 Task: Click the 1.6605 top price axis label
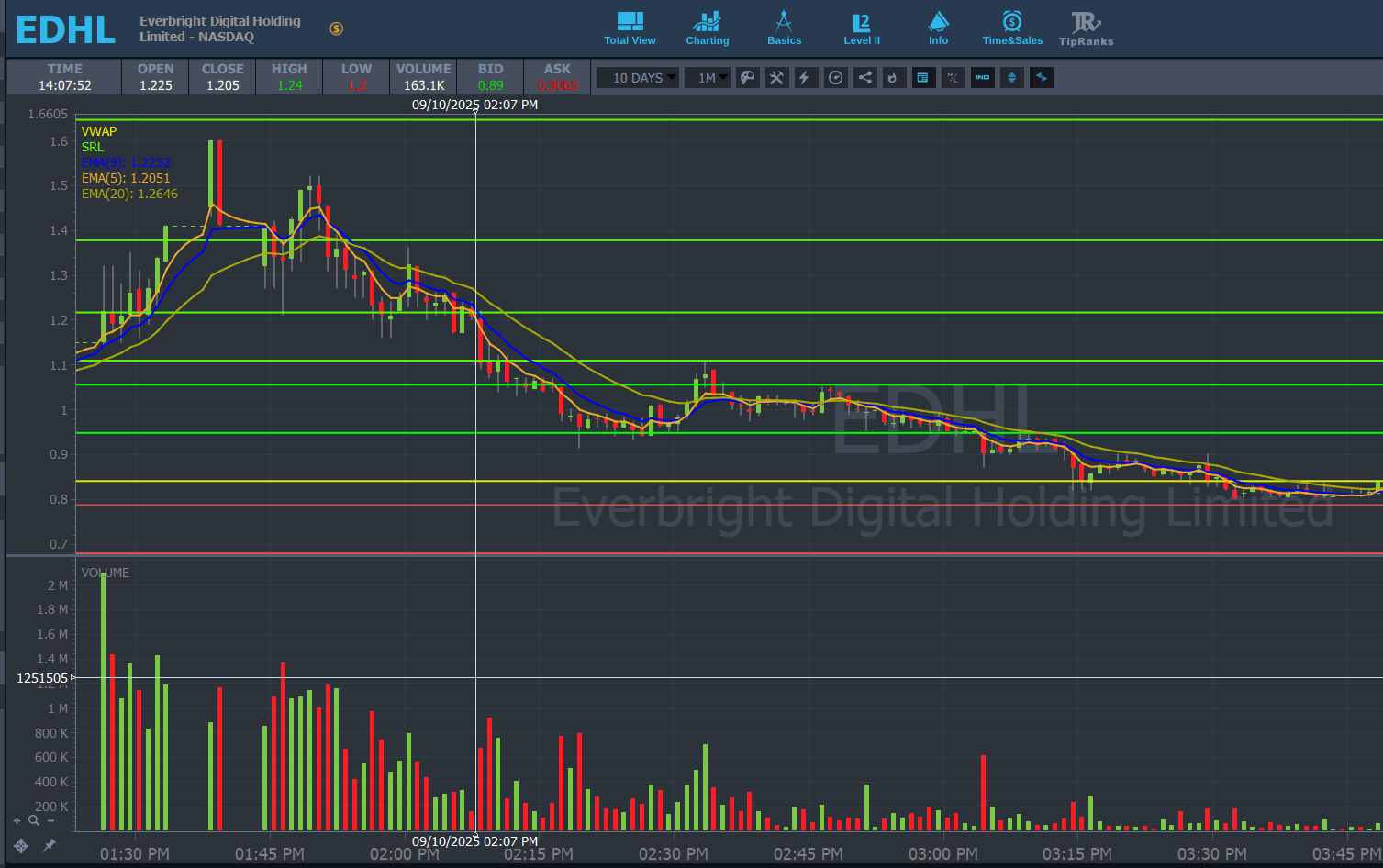pos(48,114)
